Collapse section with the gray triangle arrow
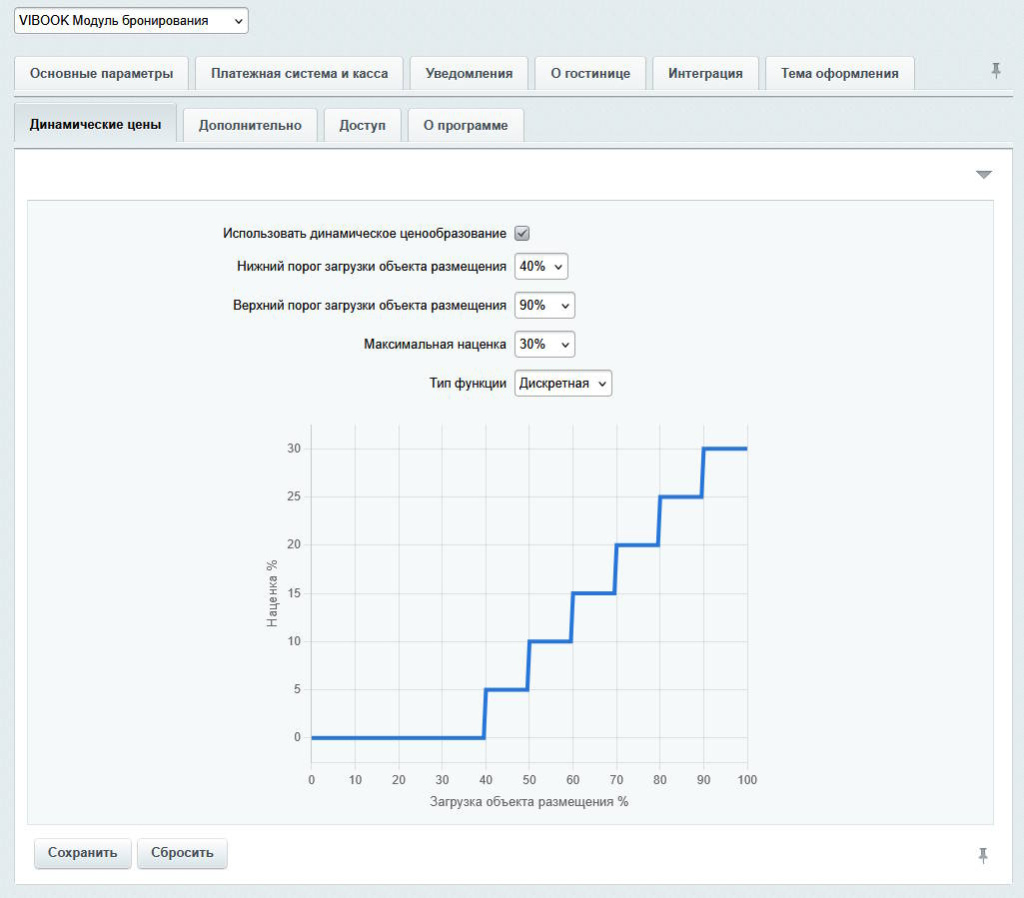Viewport: 1024px width, 898px height. click(x=984, y=174)
